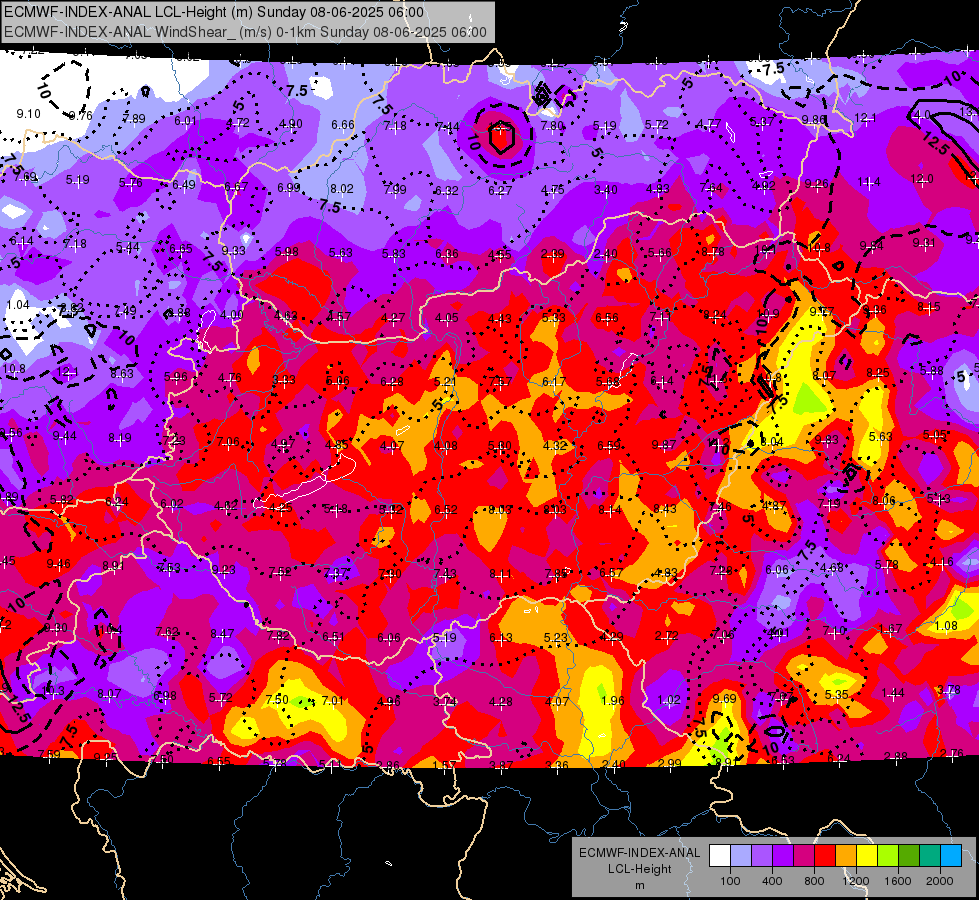
Task: Click the wind shear value 5.33
Action: coord(553,318)
